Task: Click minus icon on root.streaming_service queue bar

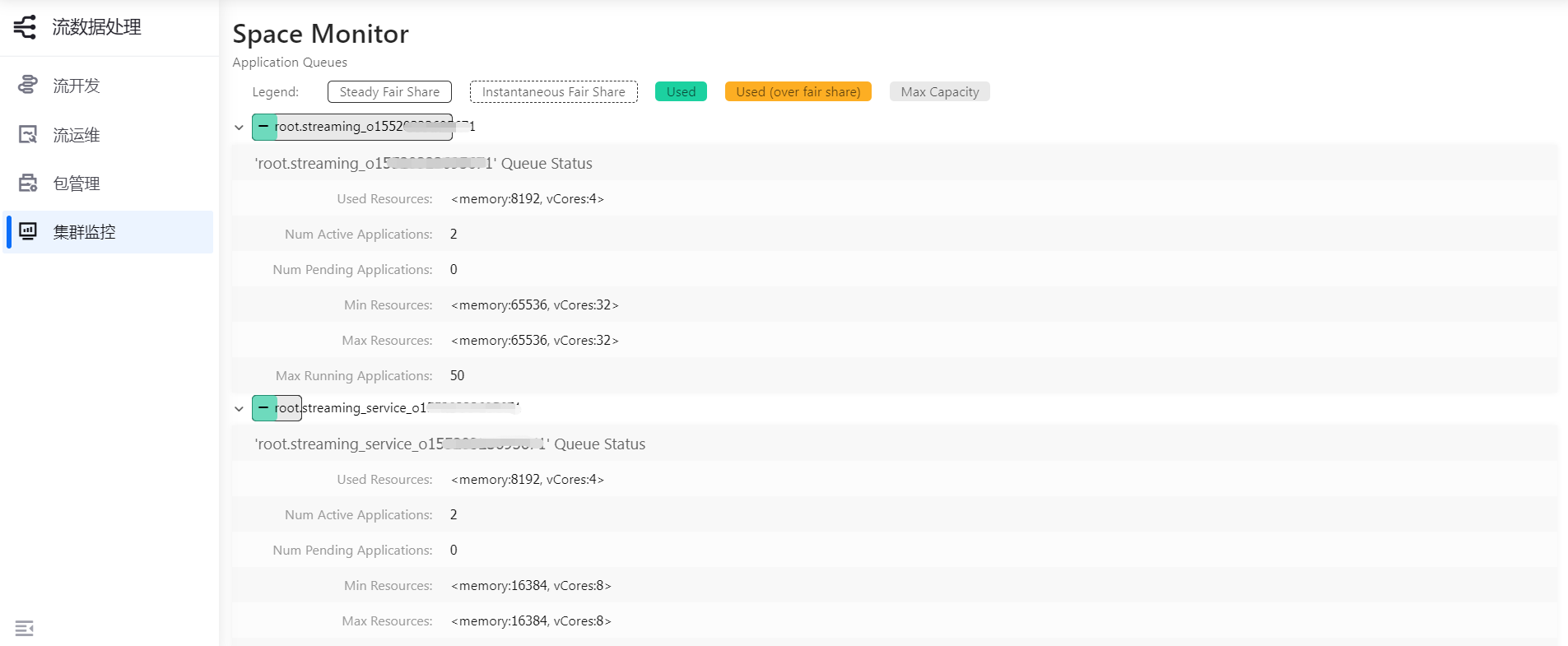Action: [x=263, y=408]
